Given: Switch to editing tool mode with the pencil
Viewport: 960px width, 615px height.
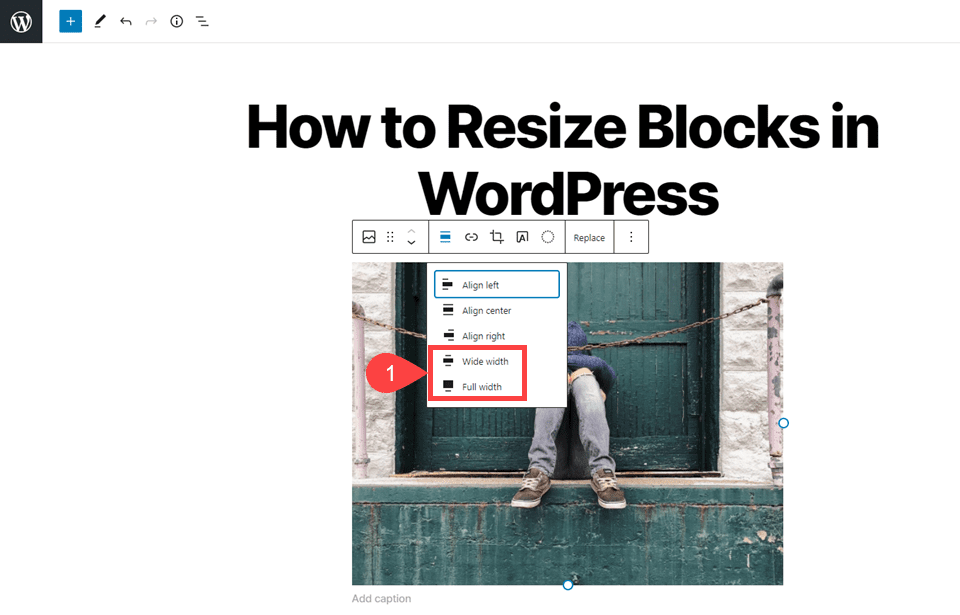Looking at the screenshot, I should (x=99, y=21).
